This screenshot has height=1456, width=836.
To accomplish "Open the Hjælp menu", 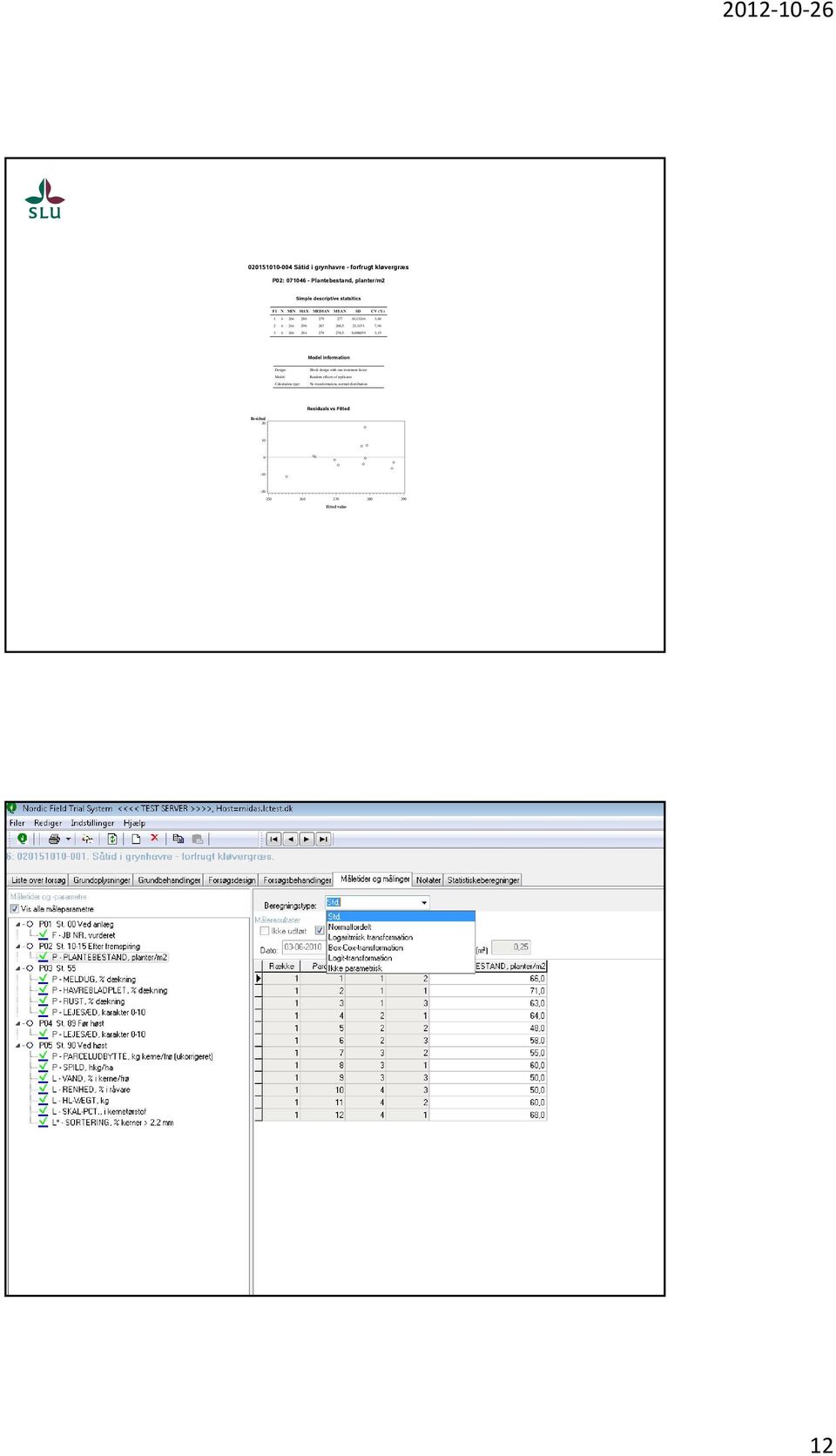I will tap(134, 823).
